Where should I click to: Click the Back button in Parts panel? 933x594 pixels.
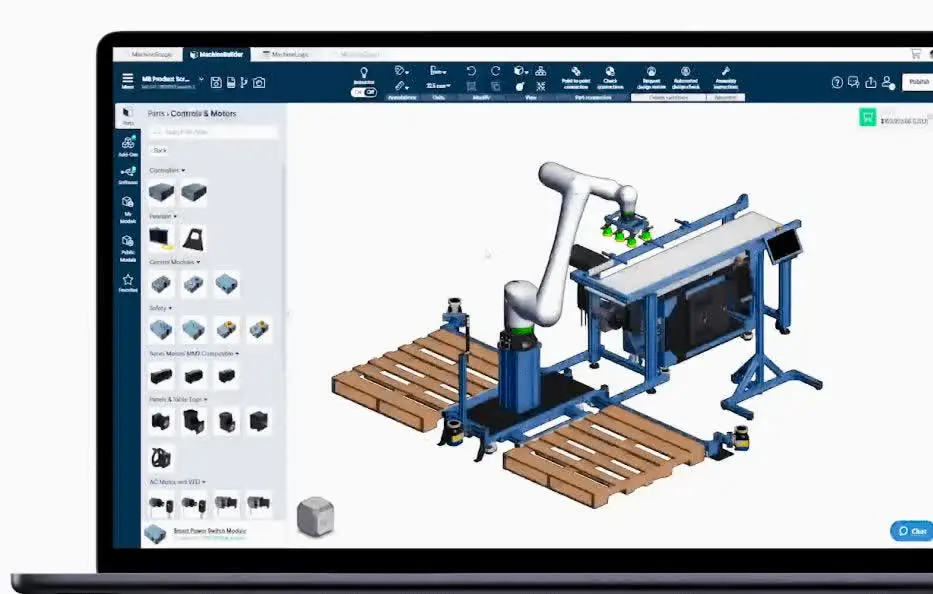(159, 150)
